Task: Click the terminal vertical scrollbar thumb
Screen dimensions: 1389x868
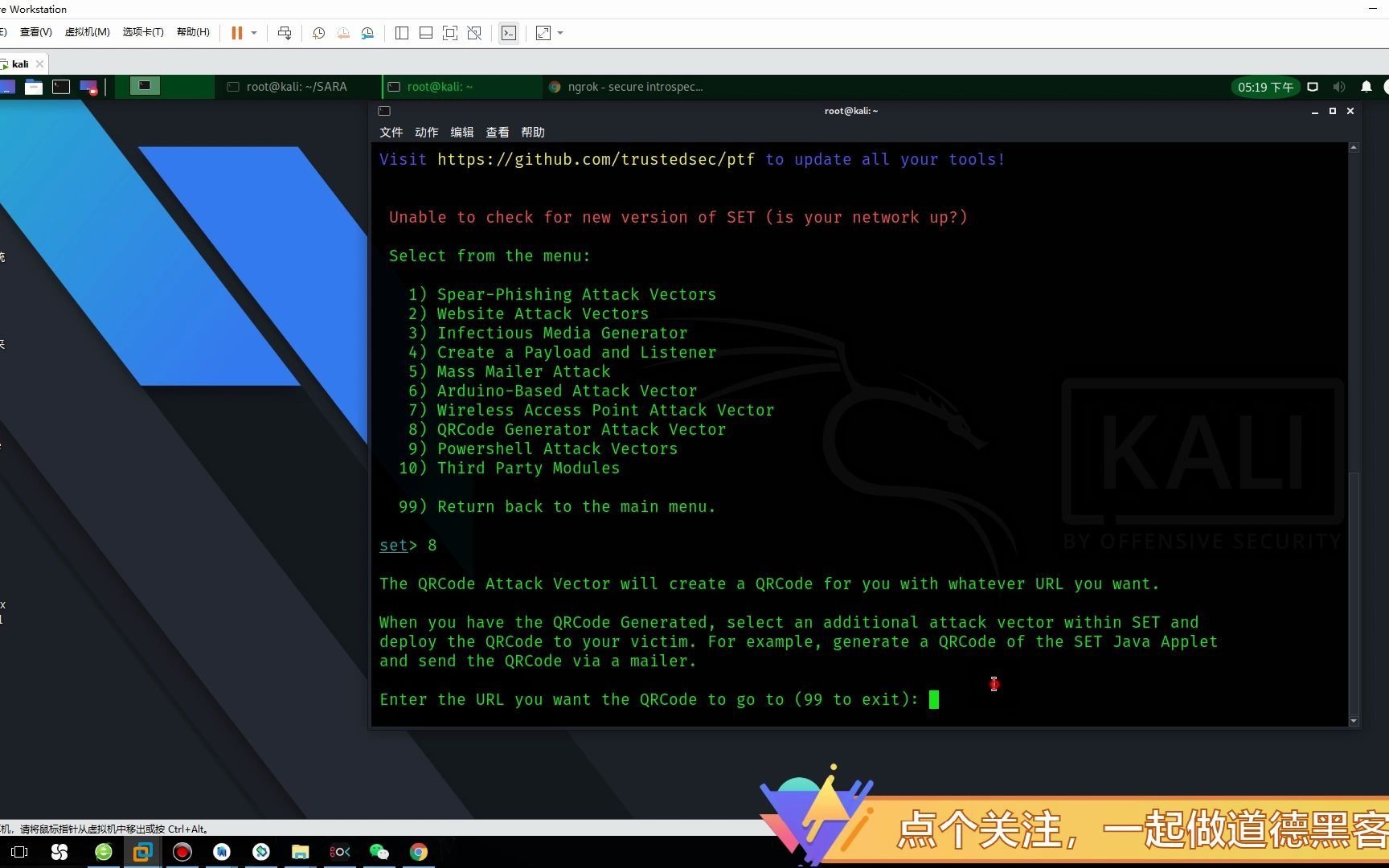Action: tap(1354, 593)
